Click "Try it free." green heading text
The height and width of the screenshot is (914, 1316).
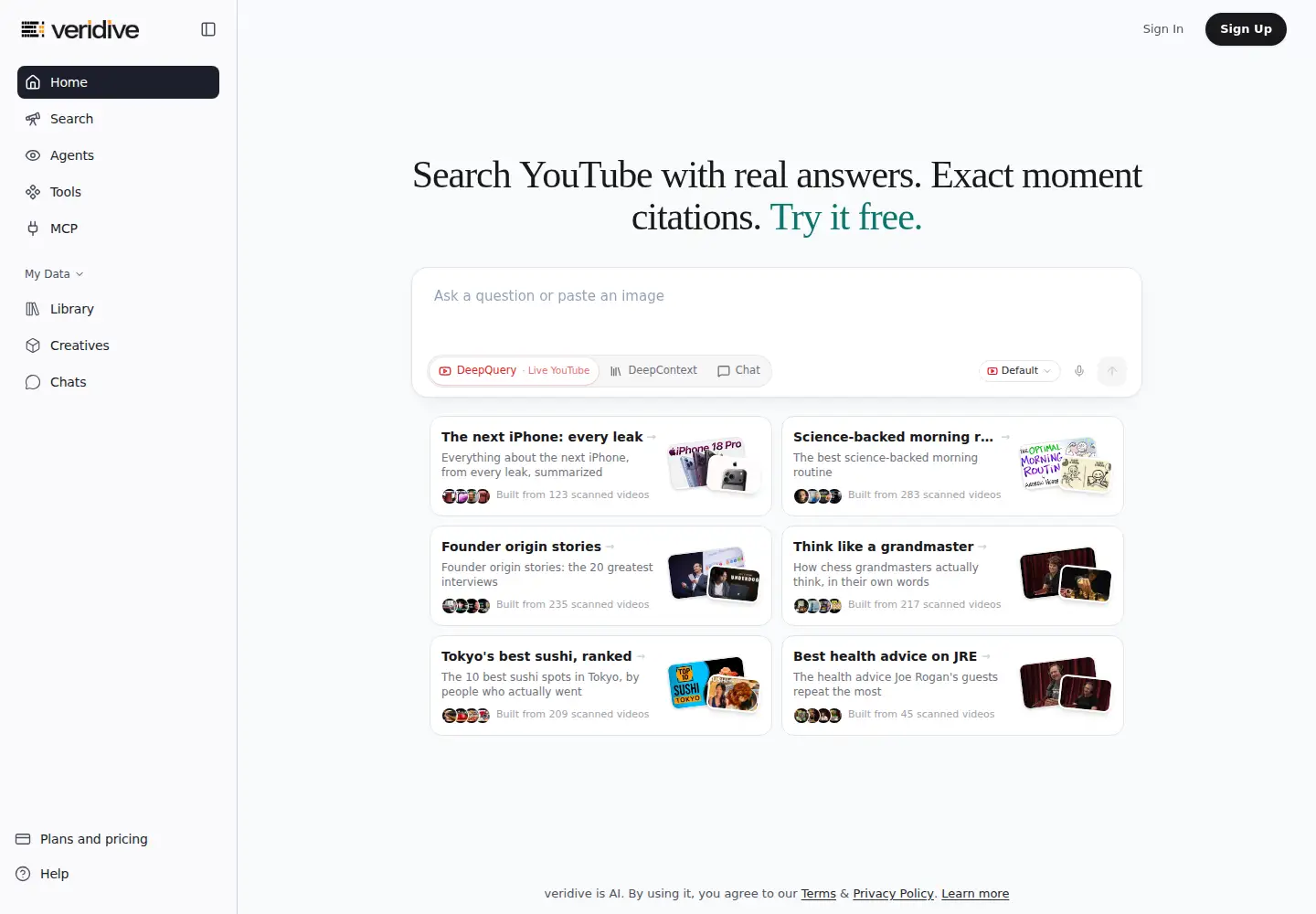pyautogui.click(x=846, y=218)
